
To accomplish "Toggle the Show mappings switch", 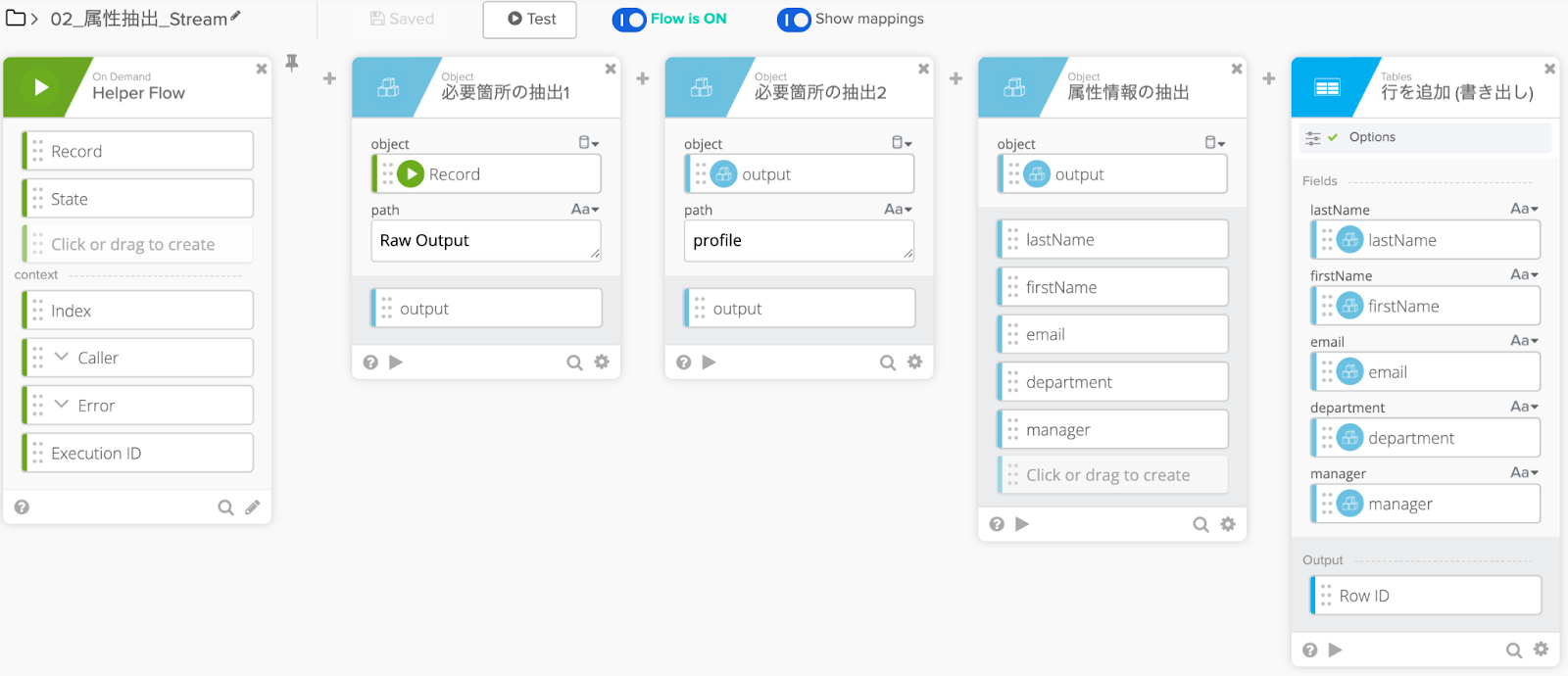I will click(794, 20).
